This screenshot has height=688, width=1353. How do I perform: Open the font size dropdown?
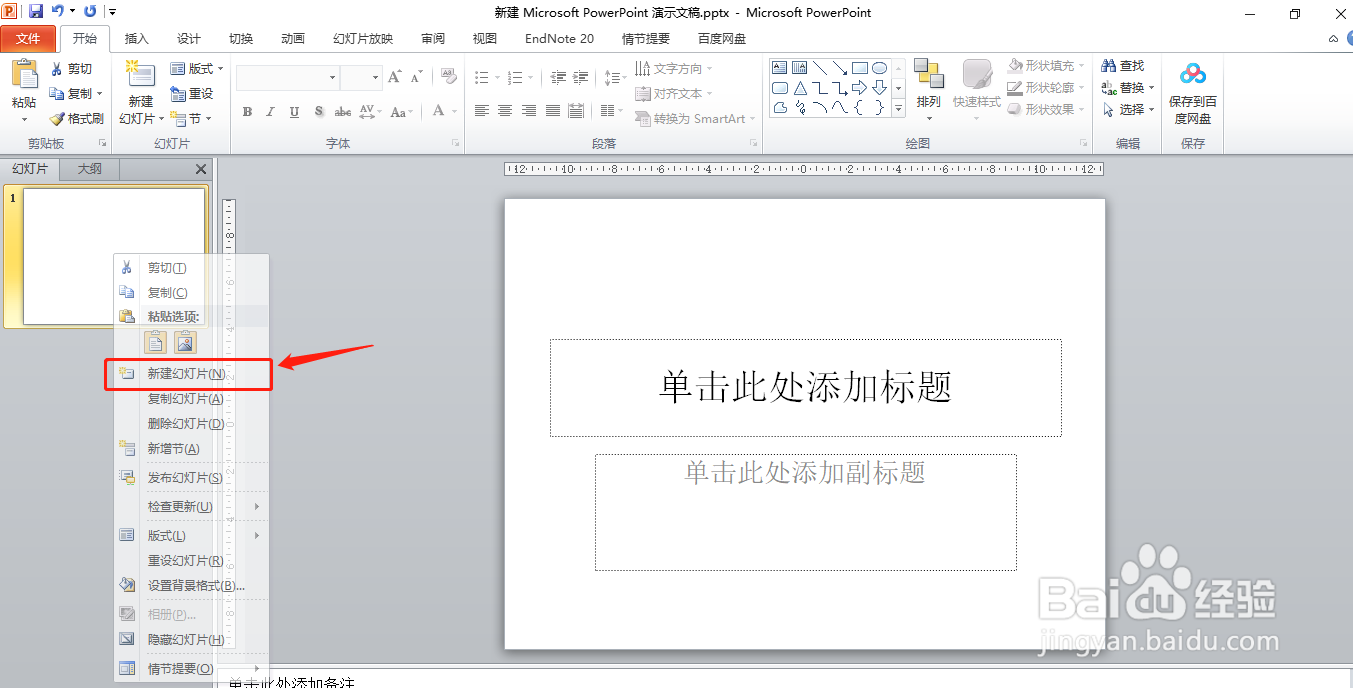[375, 76]
